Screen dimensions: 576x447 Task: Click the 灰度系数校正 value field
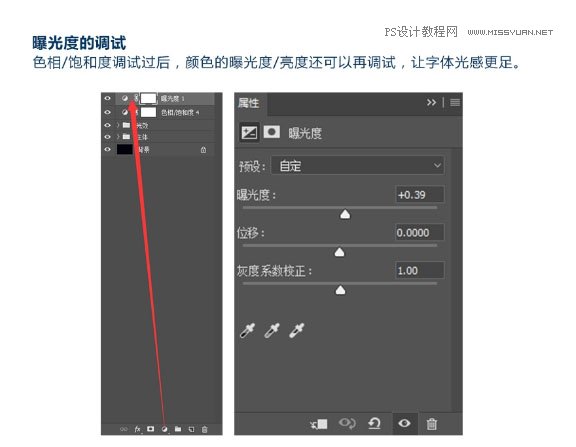(x=420, y=271)
